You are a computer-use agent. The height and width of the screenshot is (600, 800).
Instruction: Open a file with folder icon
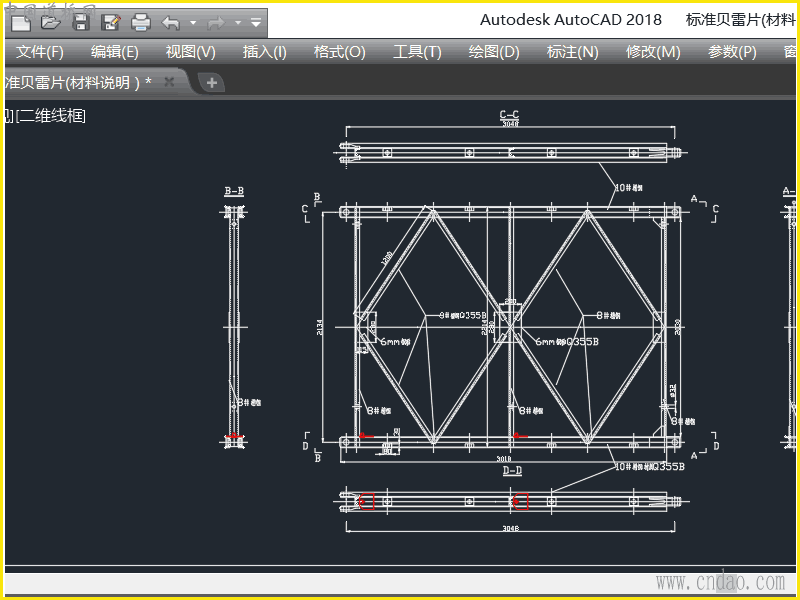pos(51,22)
